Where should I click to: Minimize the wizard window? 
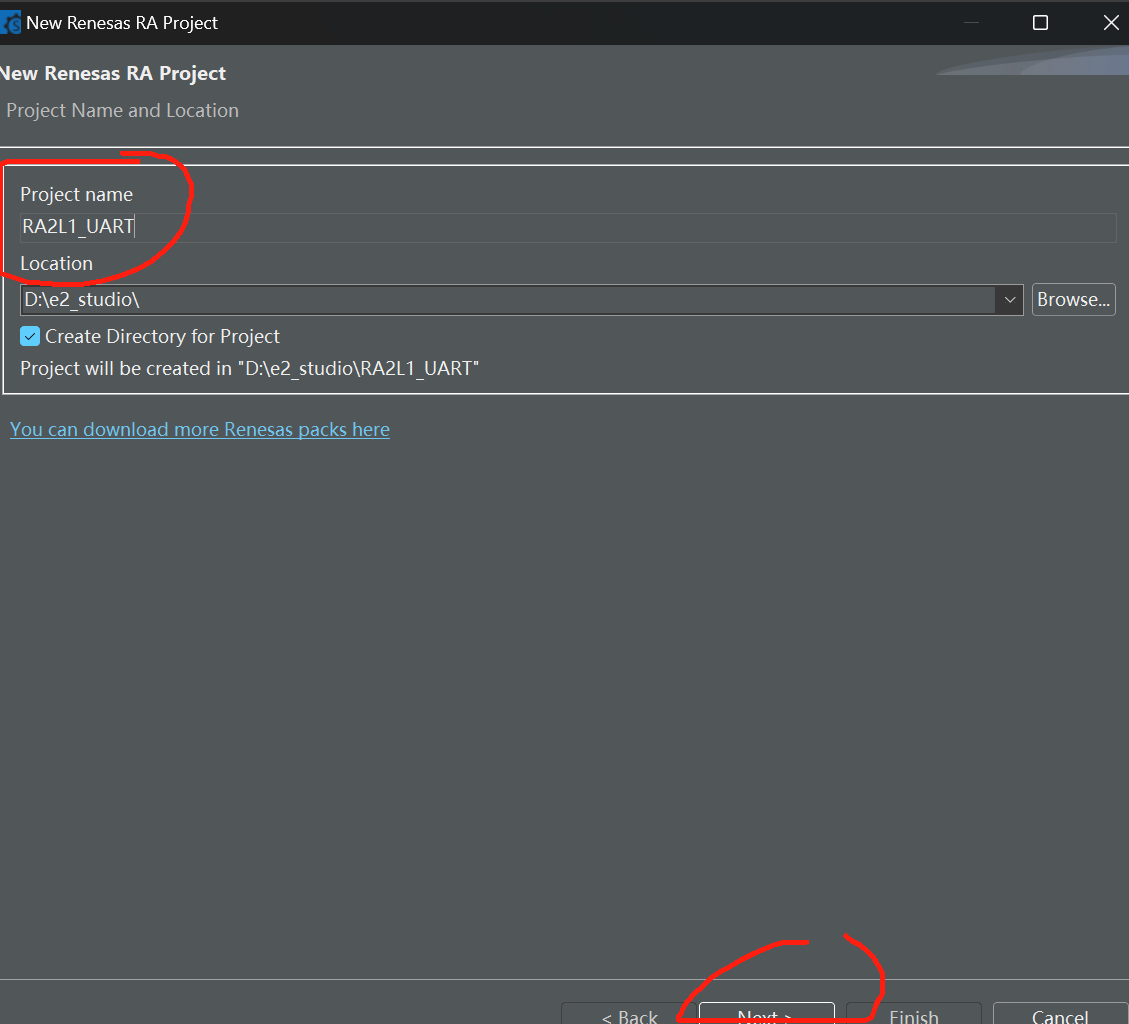971,23
